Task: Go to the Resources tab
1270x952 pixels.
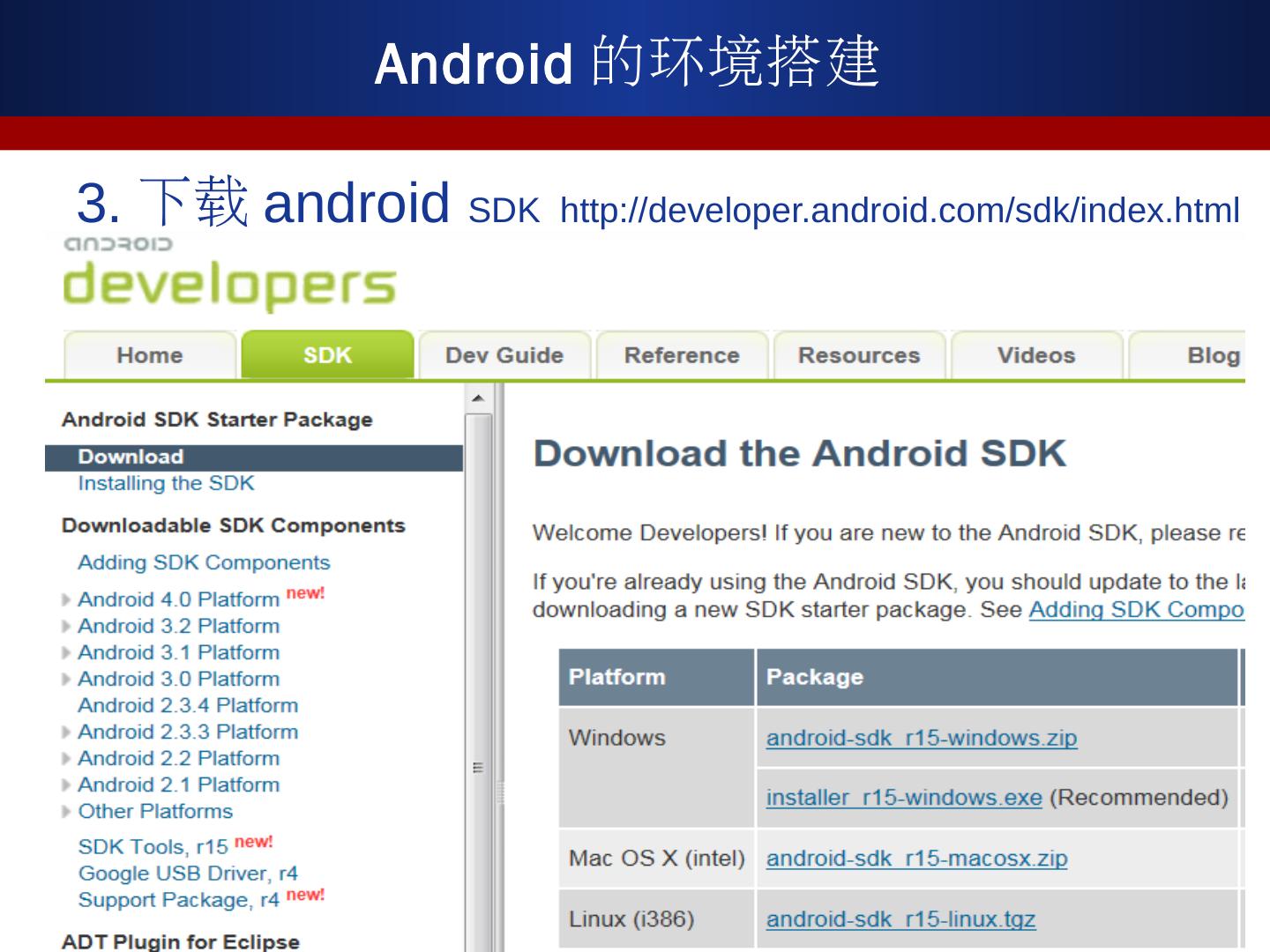Action: (859, 355)
